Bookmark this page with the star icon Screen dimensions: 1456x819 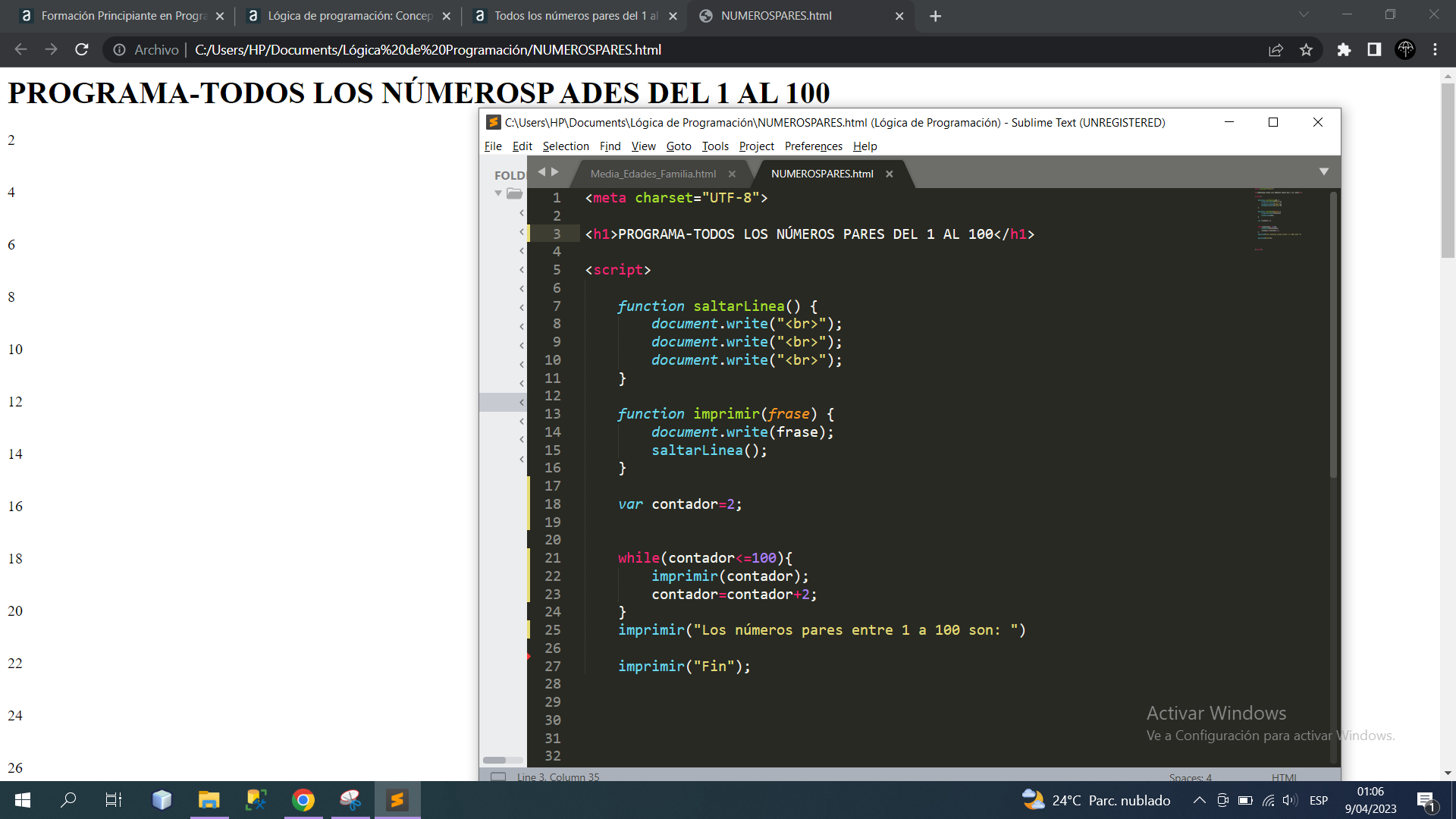point(1306,49)
